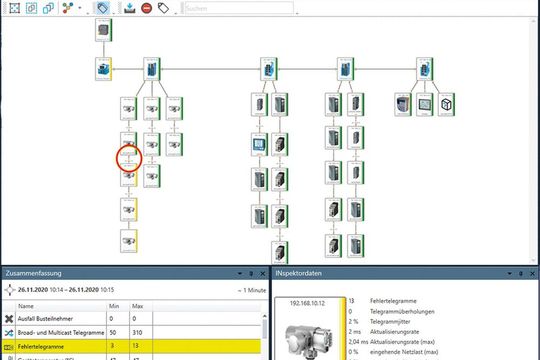Click the Max value 310 cell

(x=141, y=332)
